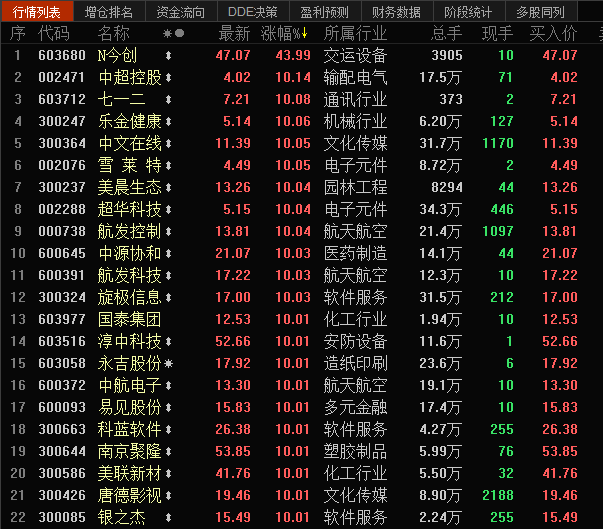Click the marker icon next to 唐德影视
Screen dimensions: 603x529
coord(169,495)
